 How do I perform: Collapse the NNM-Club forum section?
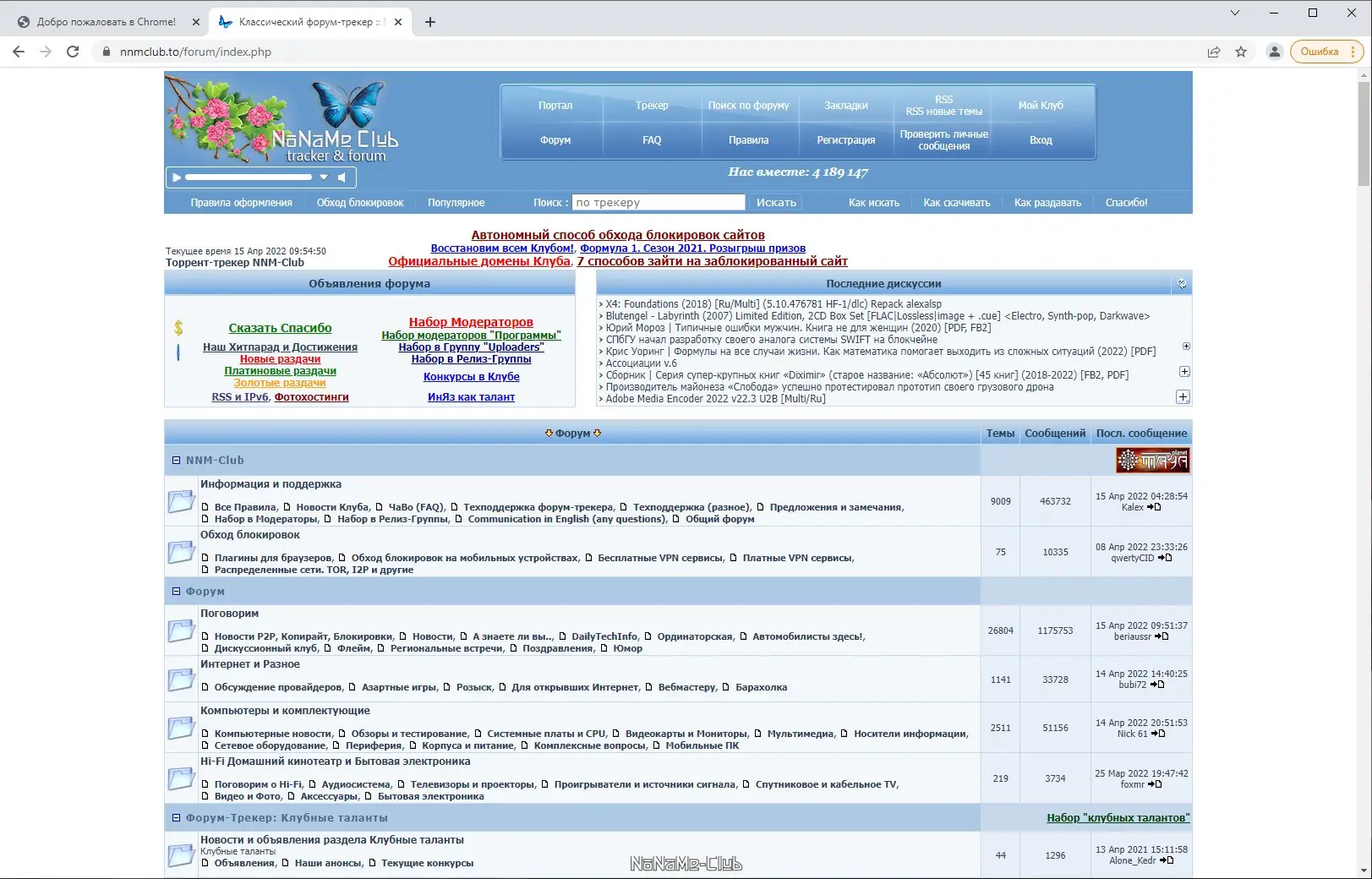[x=176, y=460]
